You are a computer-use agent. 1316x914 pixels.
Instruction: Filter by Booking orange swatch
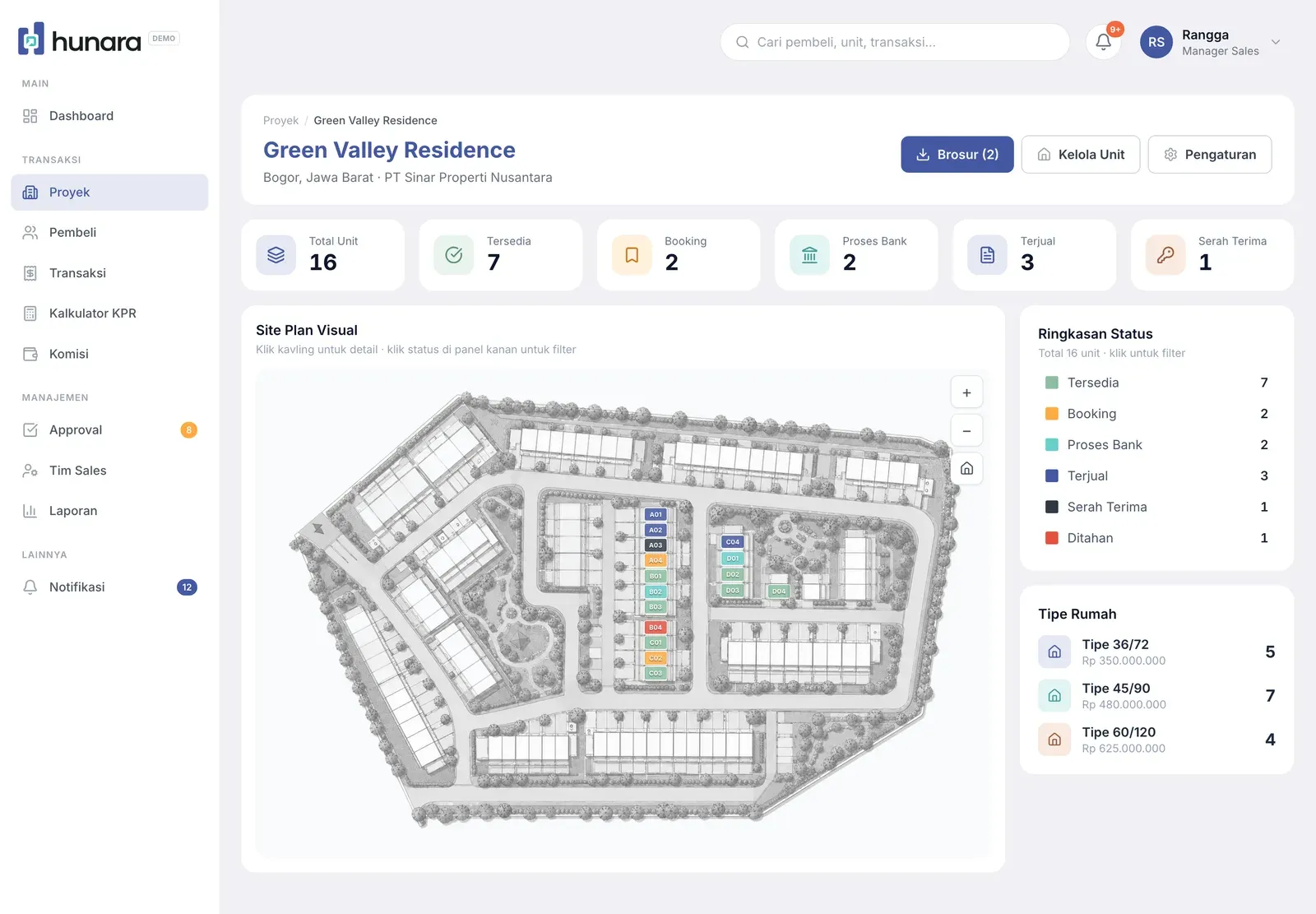[x=1051, y=414]
